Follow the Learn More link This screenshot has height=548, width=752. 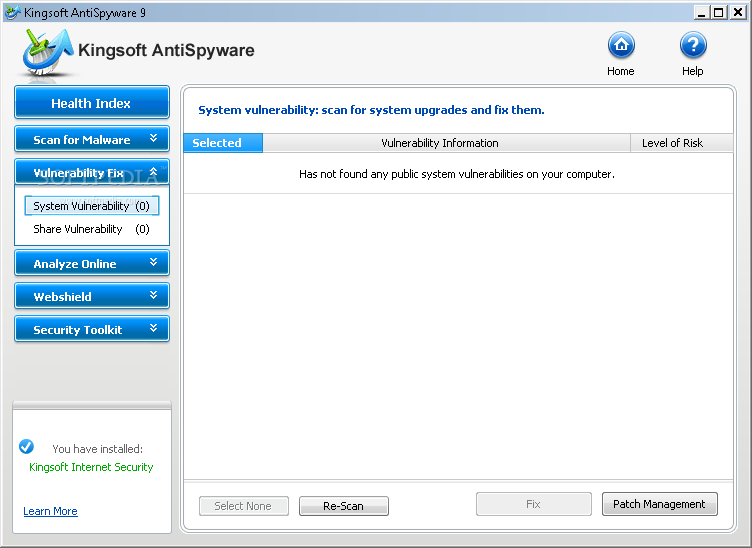click(50, 511)
